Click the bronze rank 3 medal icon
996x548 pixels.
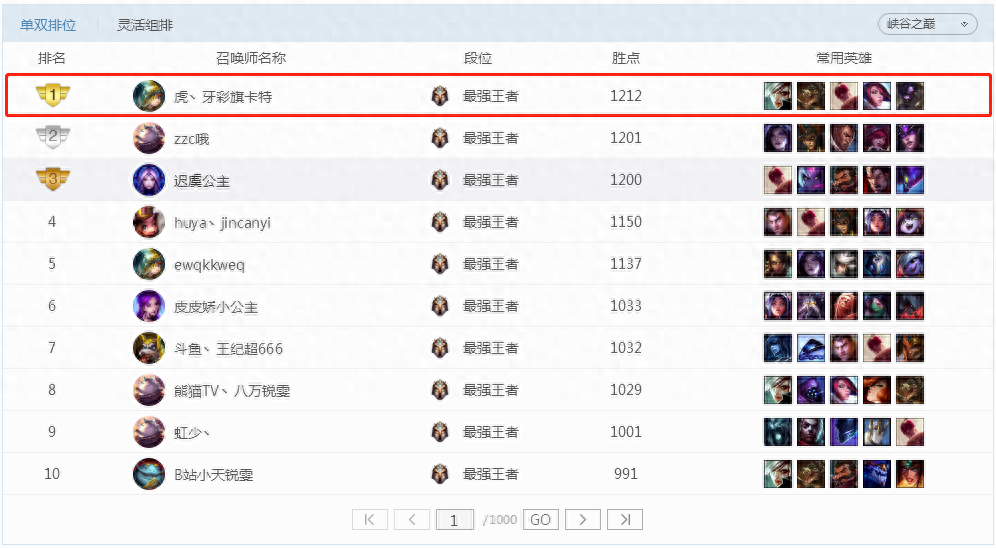click(x=53, y=179)
